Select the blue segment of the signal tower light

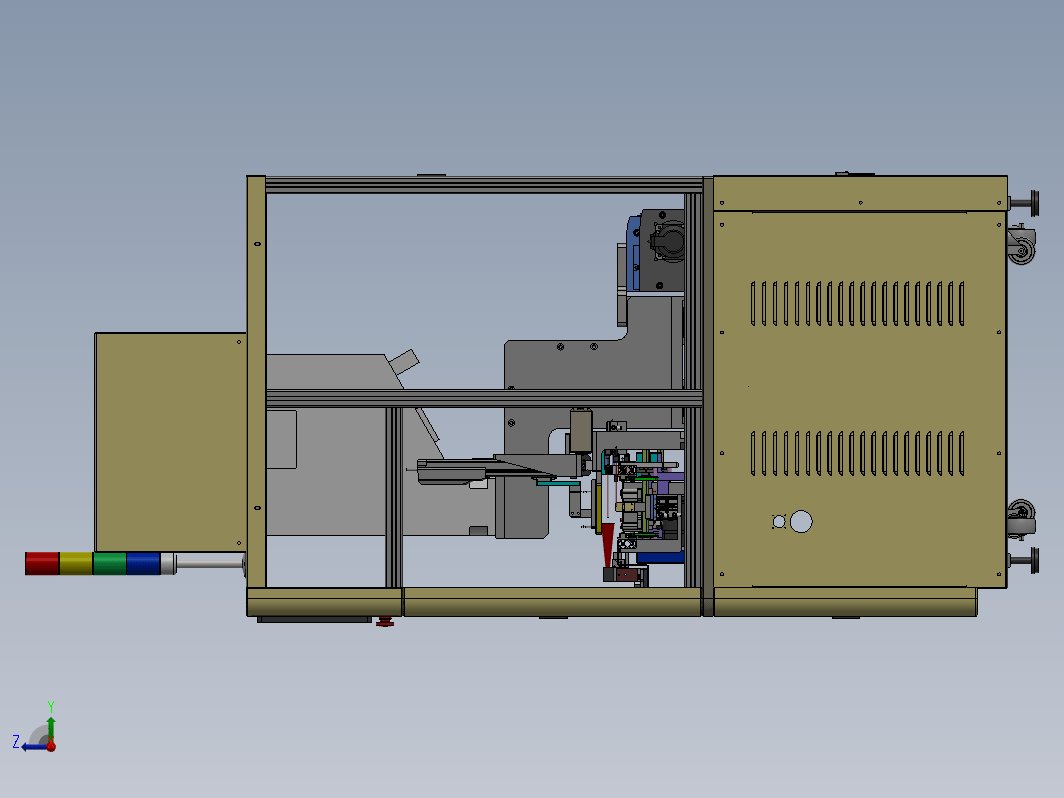143,563
